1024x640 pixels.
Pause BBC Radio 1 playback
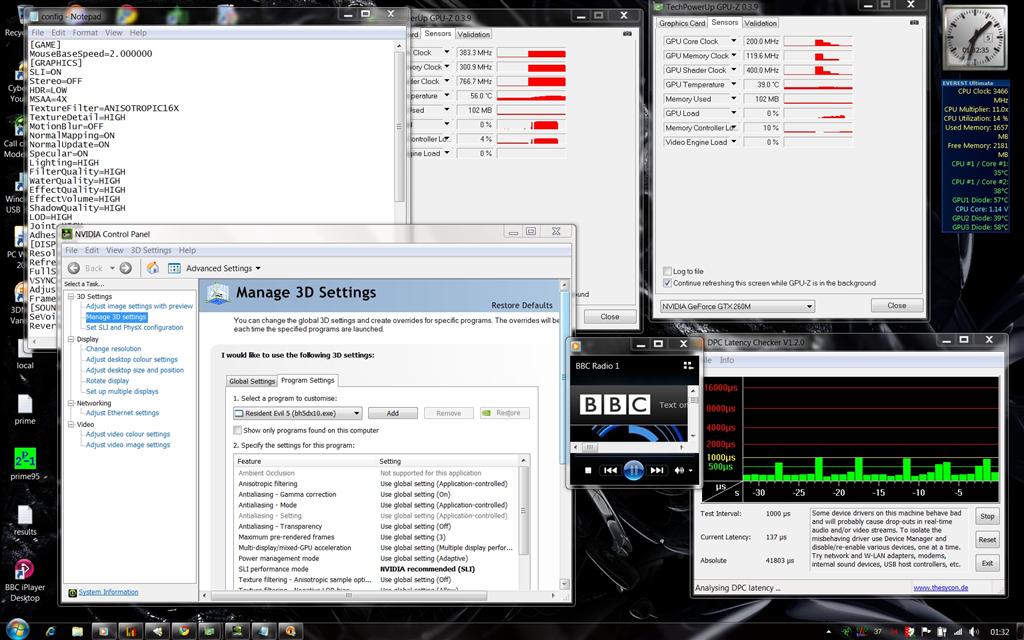click(x=633, y=470)
